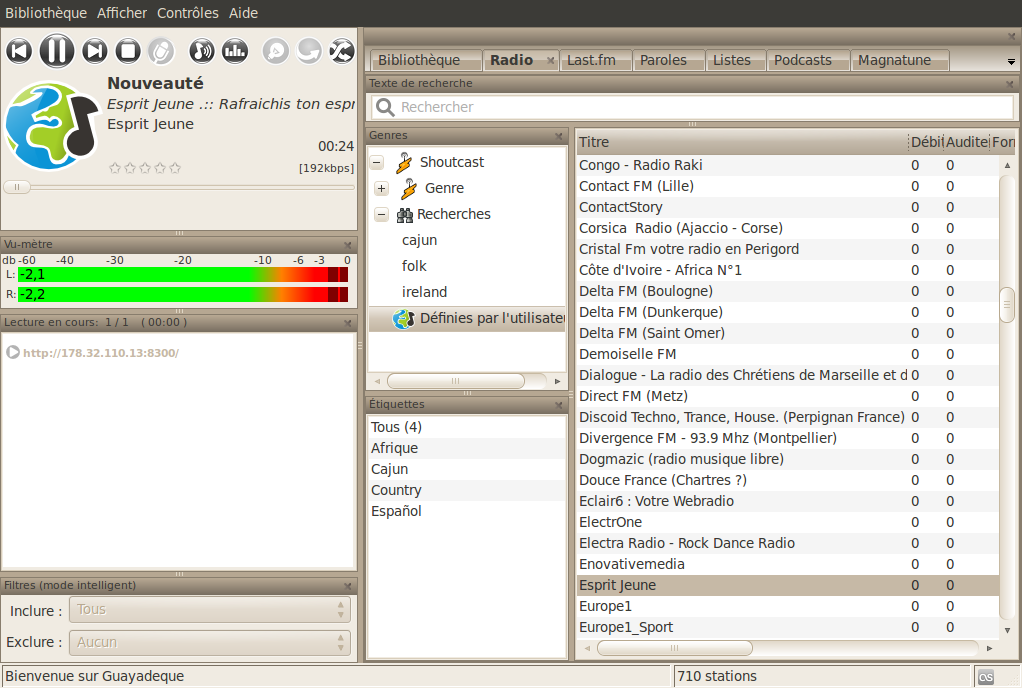Toggle smart play mode lightbulb button
The width and height of the screenshot is (1022, 688).
[276, 51]
